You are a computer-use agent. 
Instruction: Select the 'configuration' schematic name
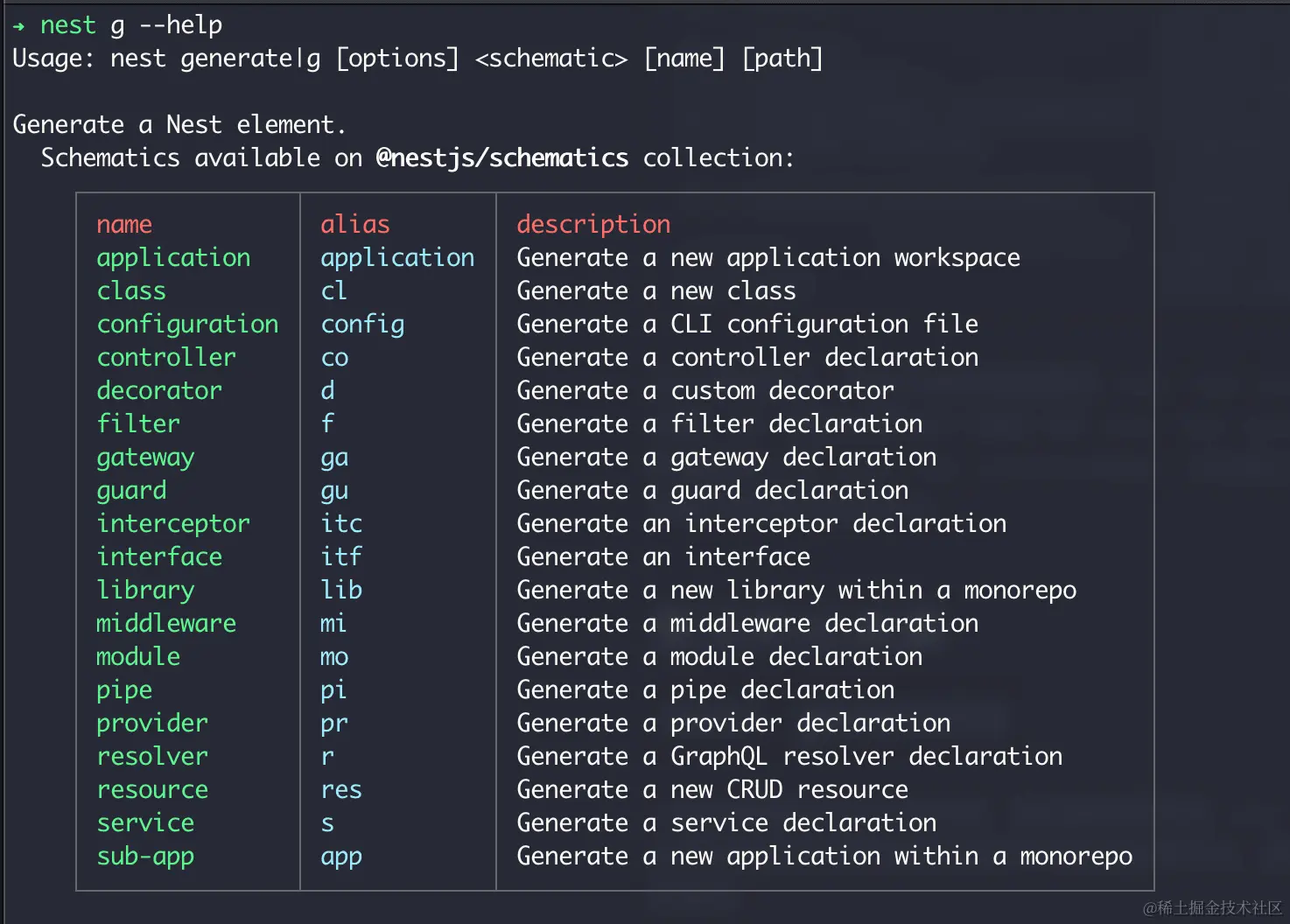point(187,325)
